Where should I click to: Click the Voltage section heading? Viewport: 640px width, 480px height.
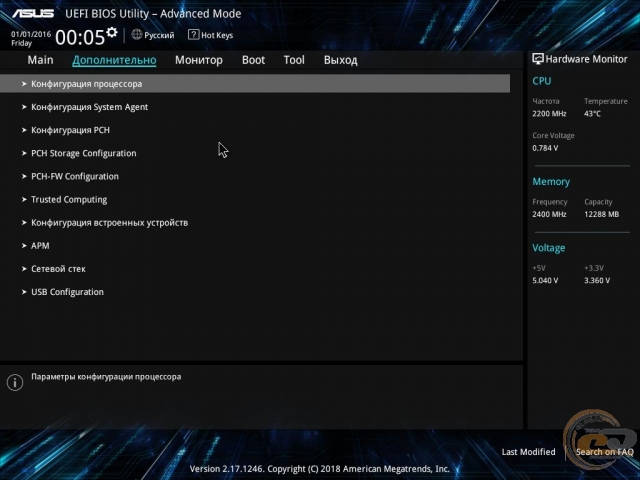pos(549,248)
